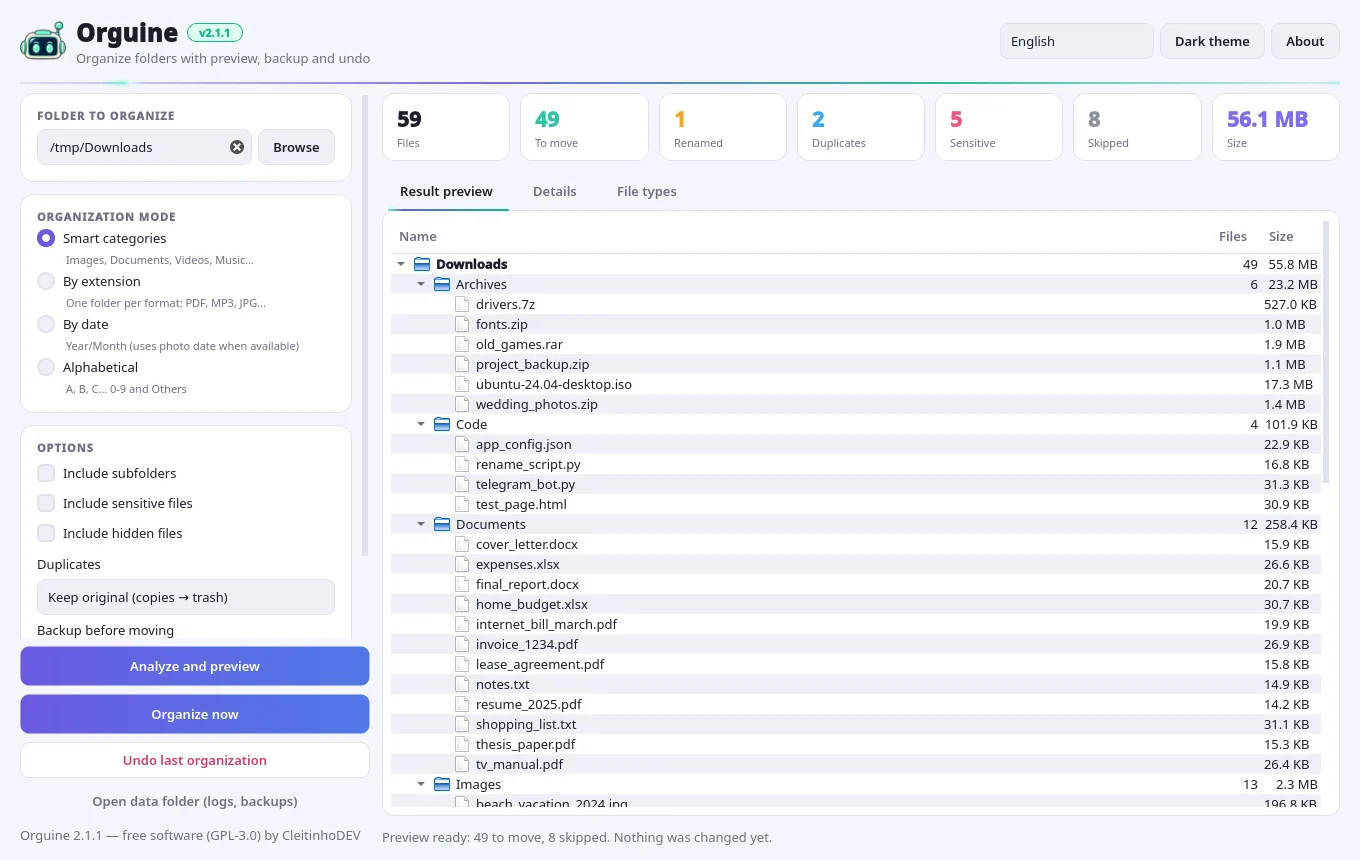
Task: Click the file icon beside drivers.7z
Action: 462,304
